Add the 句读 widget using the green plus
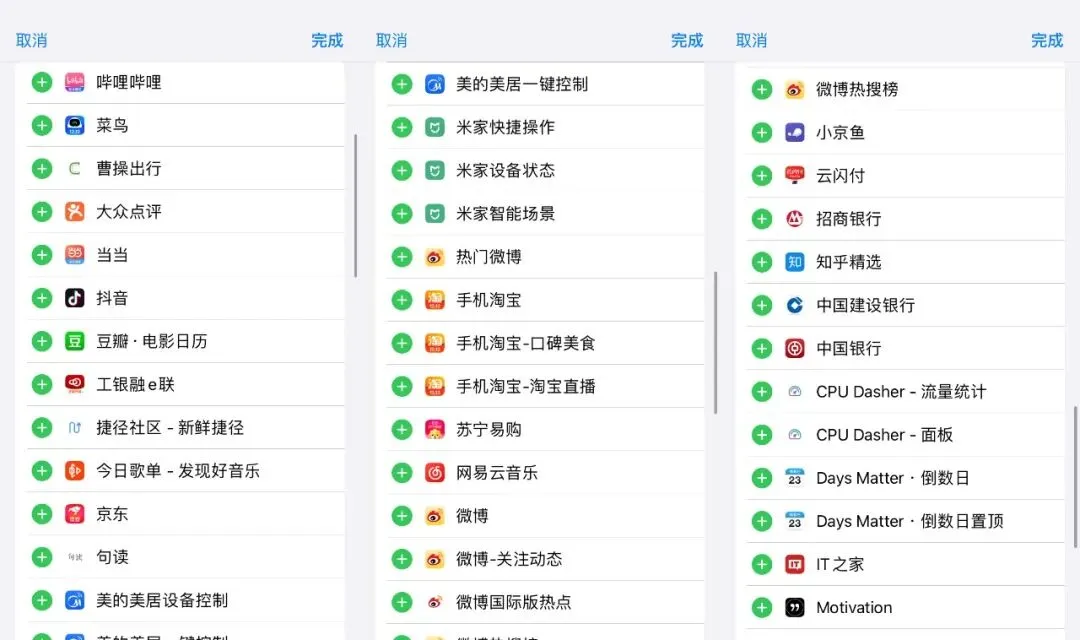 (42, 557)
